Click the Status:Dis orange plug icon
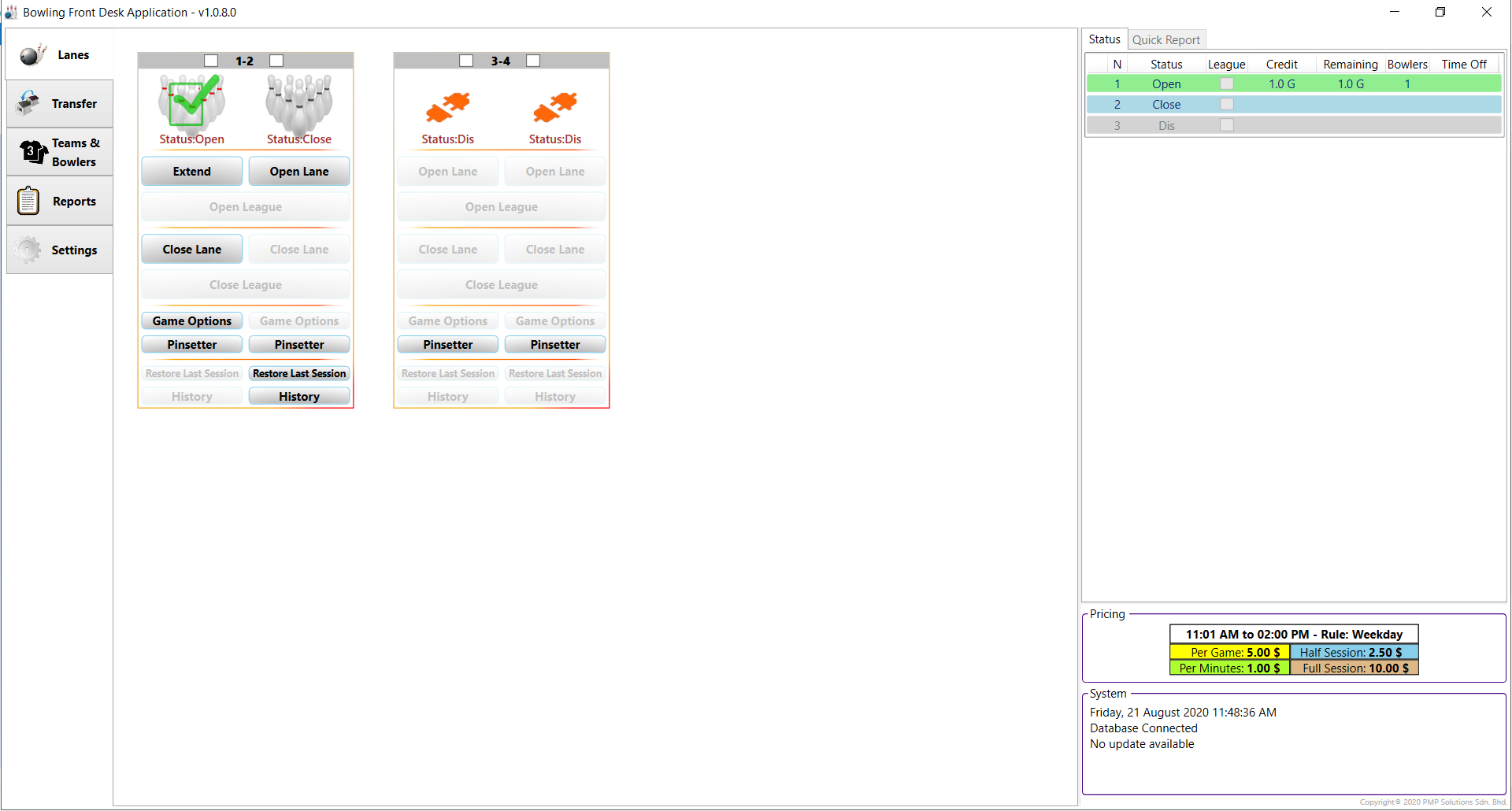The width and height of the screenshot is (1512, 811). [447, 107]
